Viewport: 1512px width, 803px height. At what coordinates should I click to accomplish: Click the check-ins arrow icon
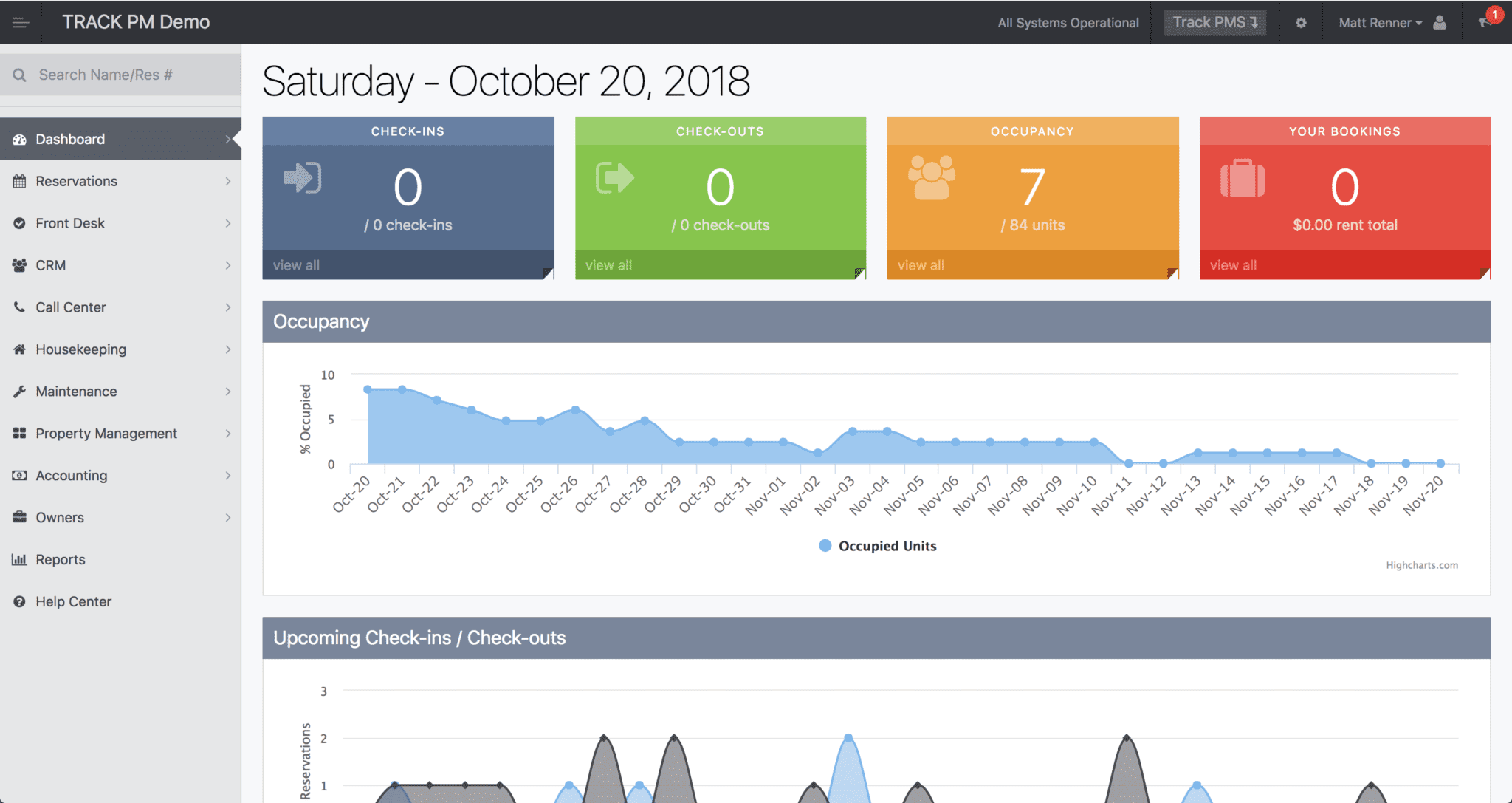tap(302, 177)
